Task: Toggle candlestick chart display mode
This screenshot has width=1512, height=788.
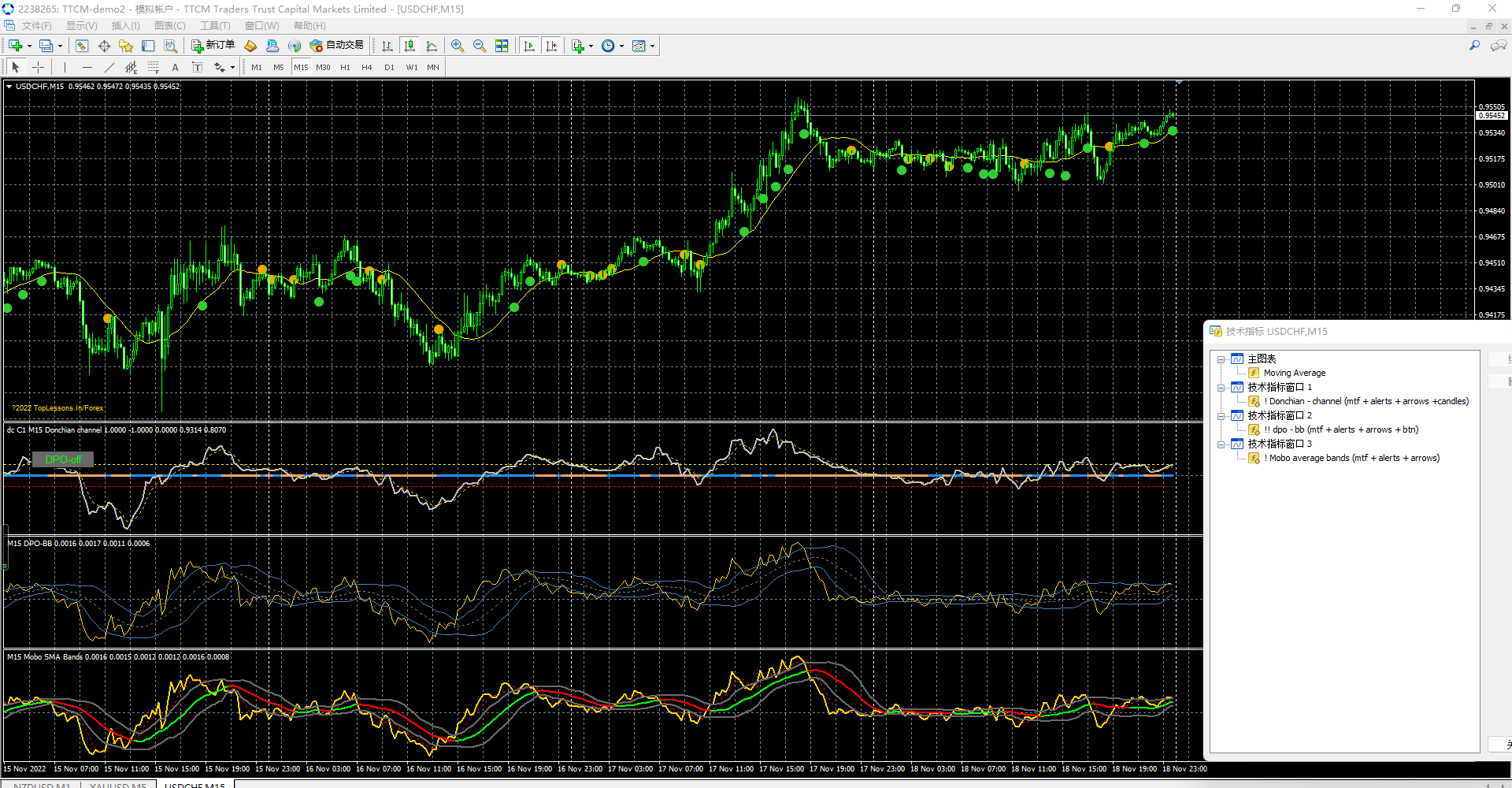Action: coord(409,46)
